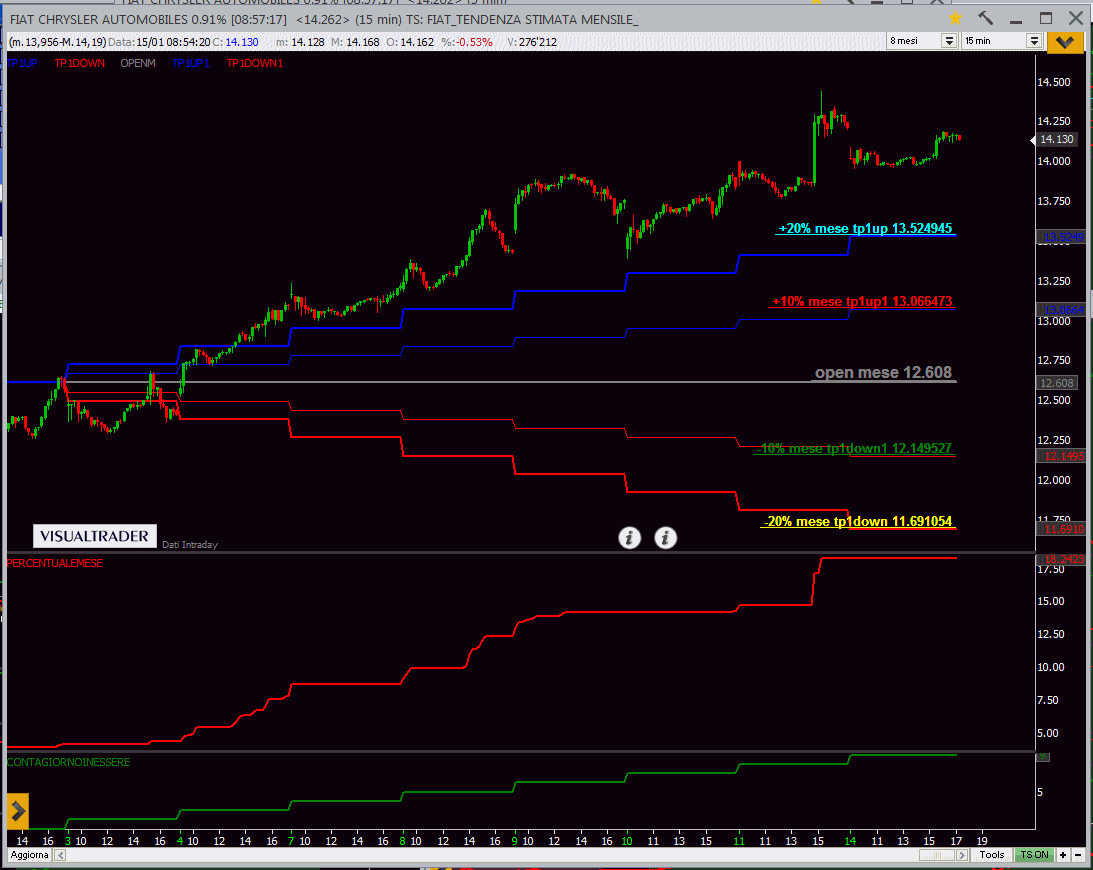Select the OPENM indicator label

(x=137, y=63)
